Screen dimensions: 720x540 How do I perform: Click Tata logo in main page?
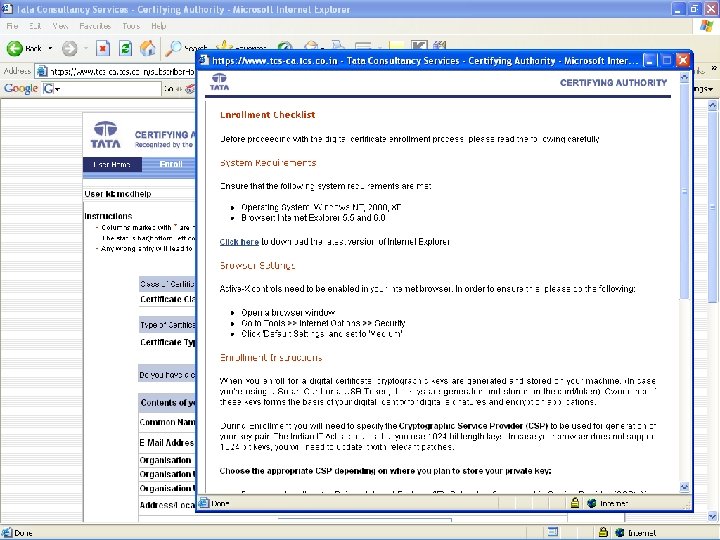106,135
